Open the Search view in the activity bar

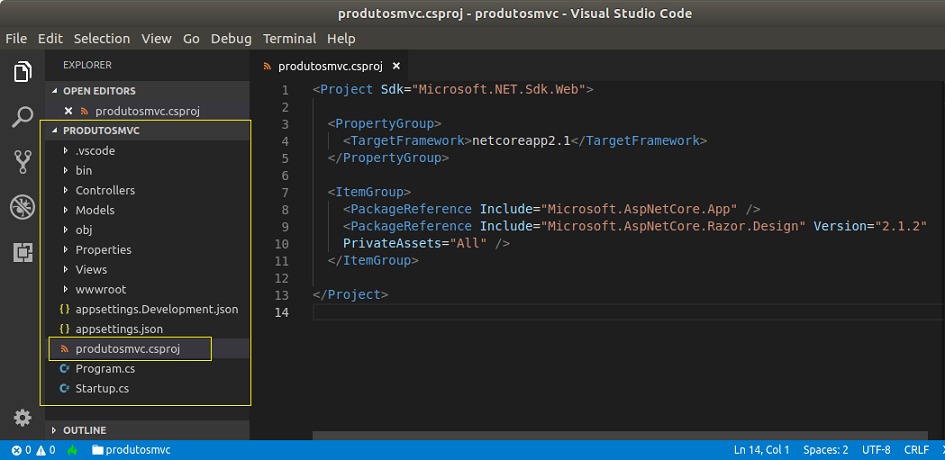click(22, 117)
